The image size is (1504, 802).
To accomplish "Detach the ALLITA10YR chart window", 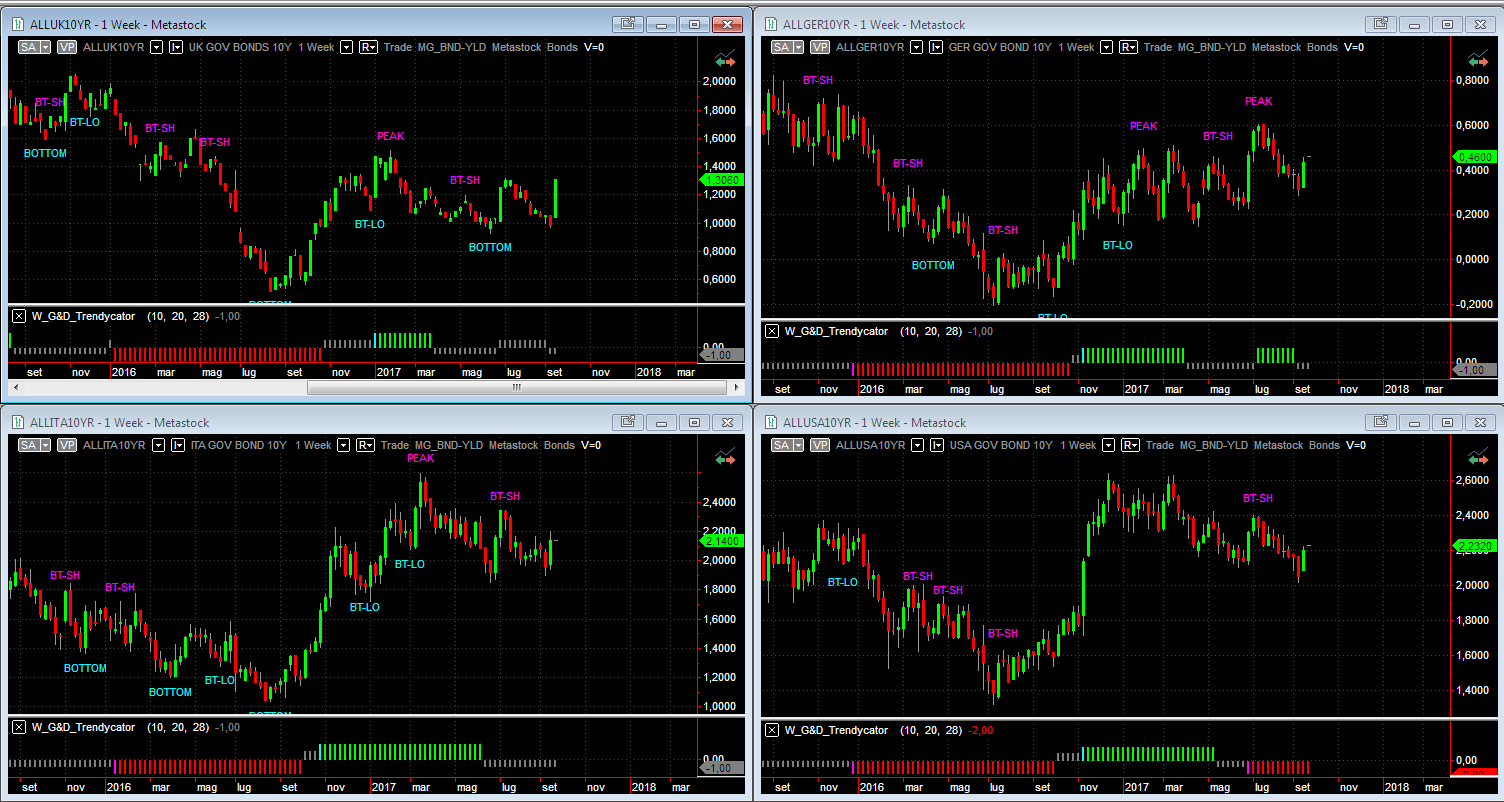I will click(628, 422).
